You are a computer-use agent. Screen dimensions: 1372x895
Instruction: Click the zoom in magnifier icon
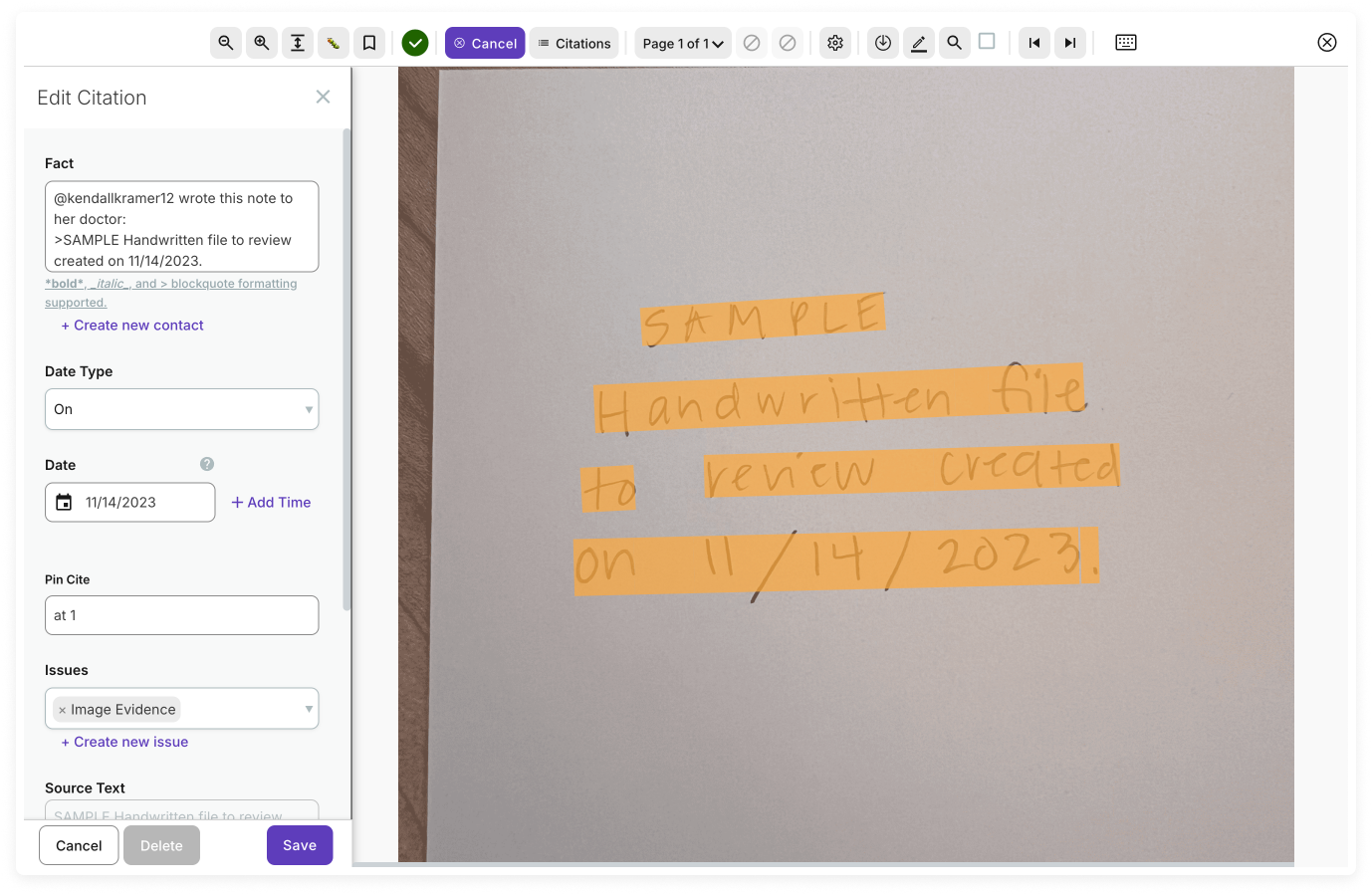(x=262, y=43)
